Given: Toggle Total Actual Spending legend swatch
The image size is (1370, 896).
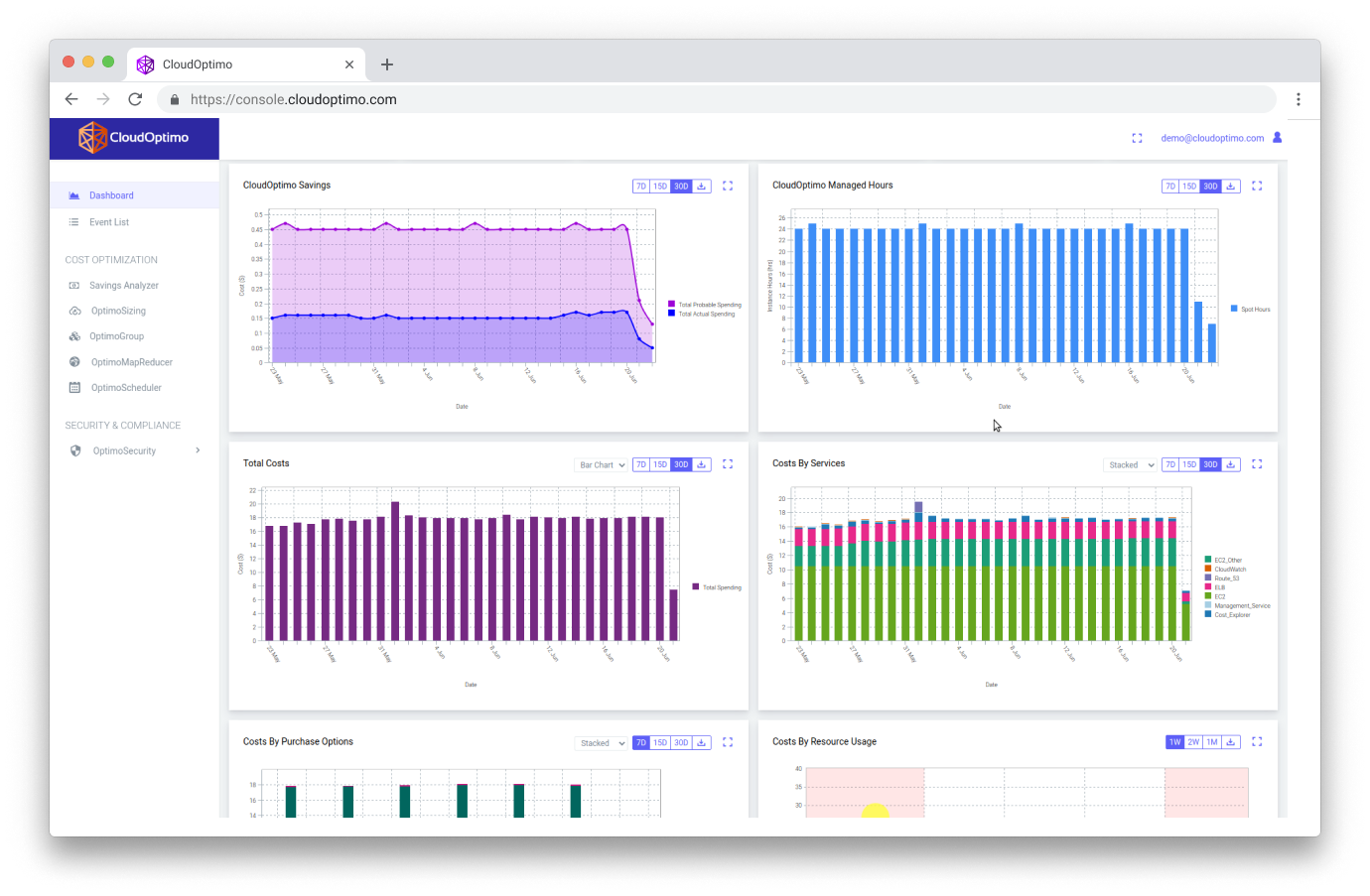Looking at the screenshot, I should click(672, 314).
